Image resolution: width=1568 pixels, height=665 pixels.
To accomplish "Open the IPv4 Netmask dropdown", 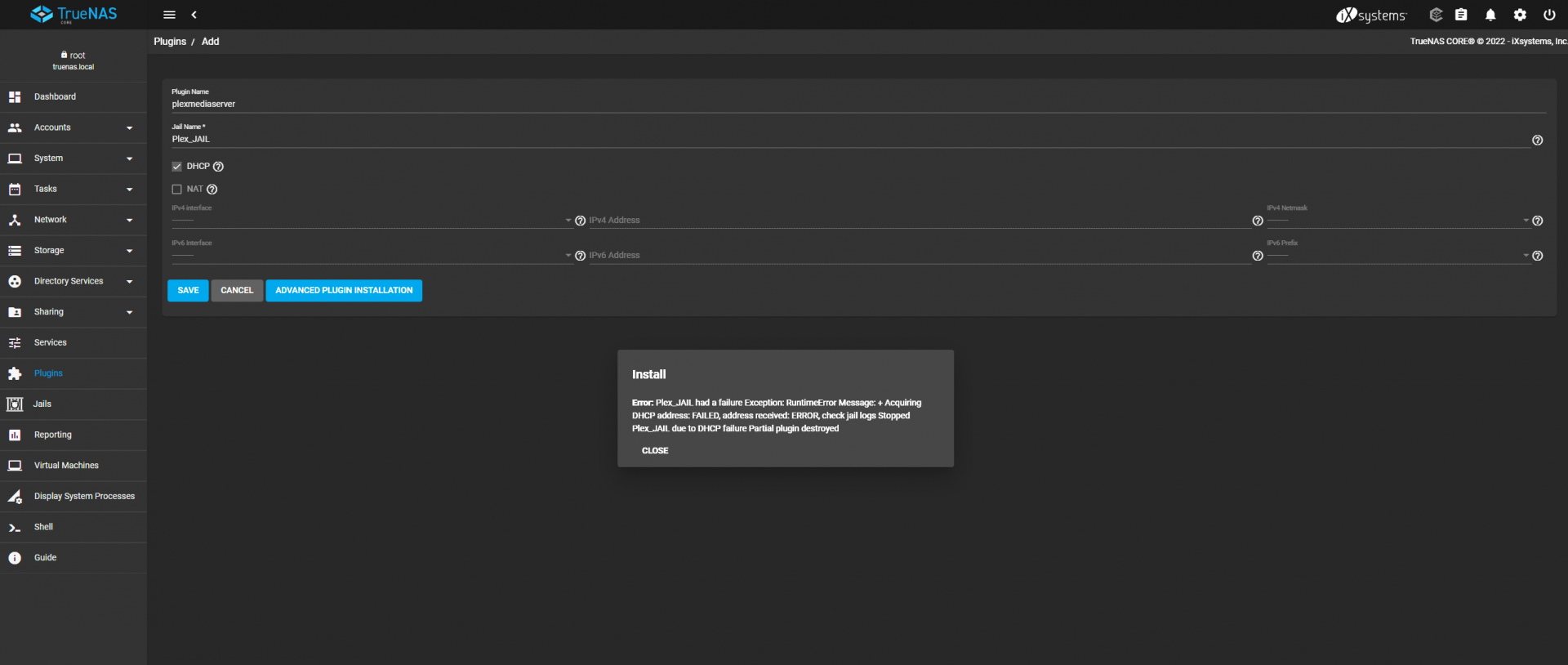I will tap(1398, 221).
